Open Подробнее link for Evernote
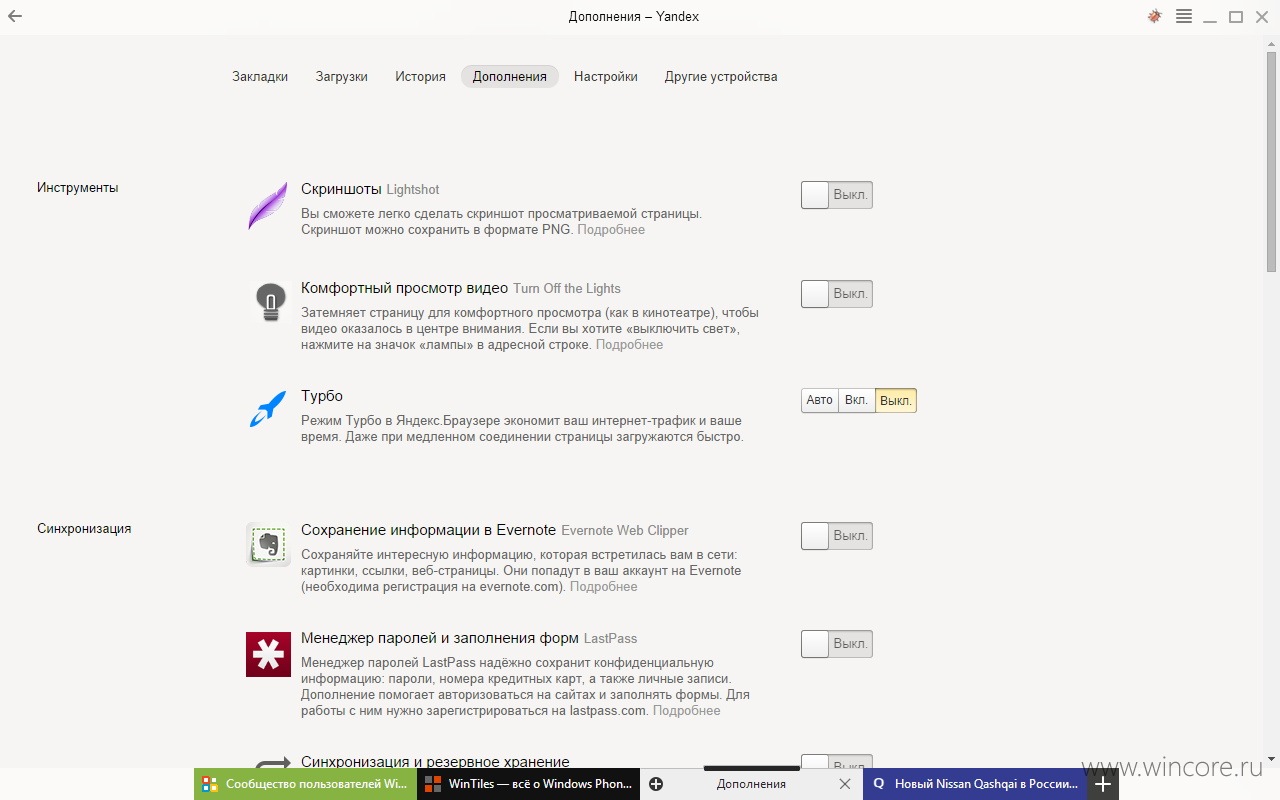The image size is (1280, 800). [603, 587]
